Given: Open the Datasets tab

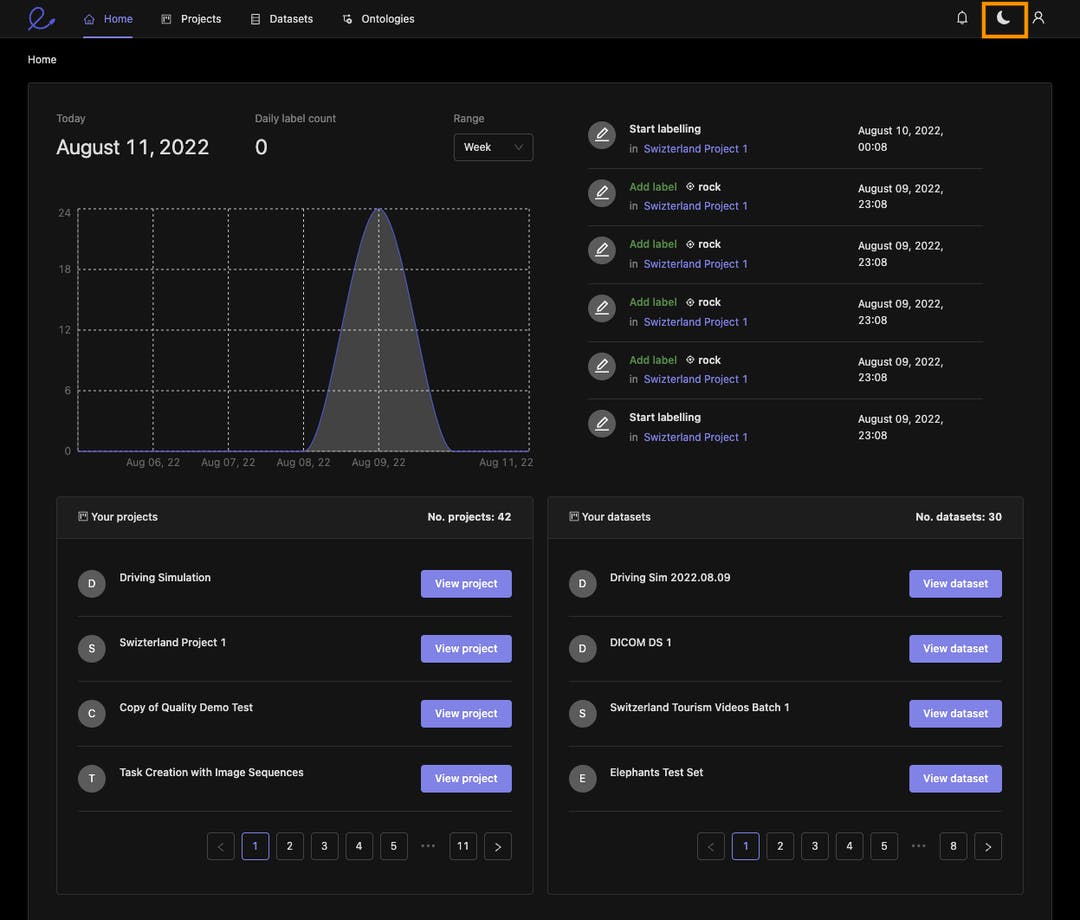Looking at the screenshot, I should pyautogui.click(x=281, y=19).
